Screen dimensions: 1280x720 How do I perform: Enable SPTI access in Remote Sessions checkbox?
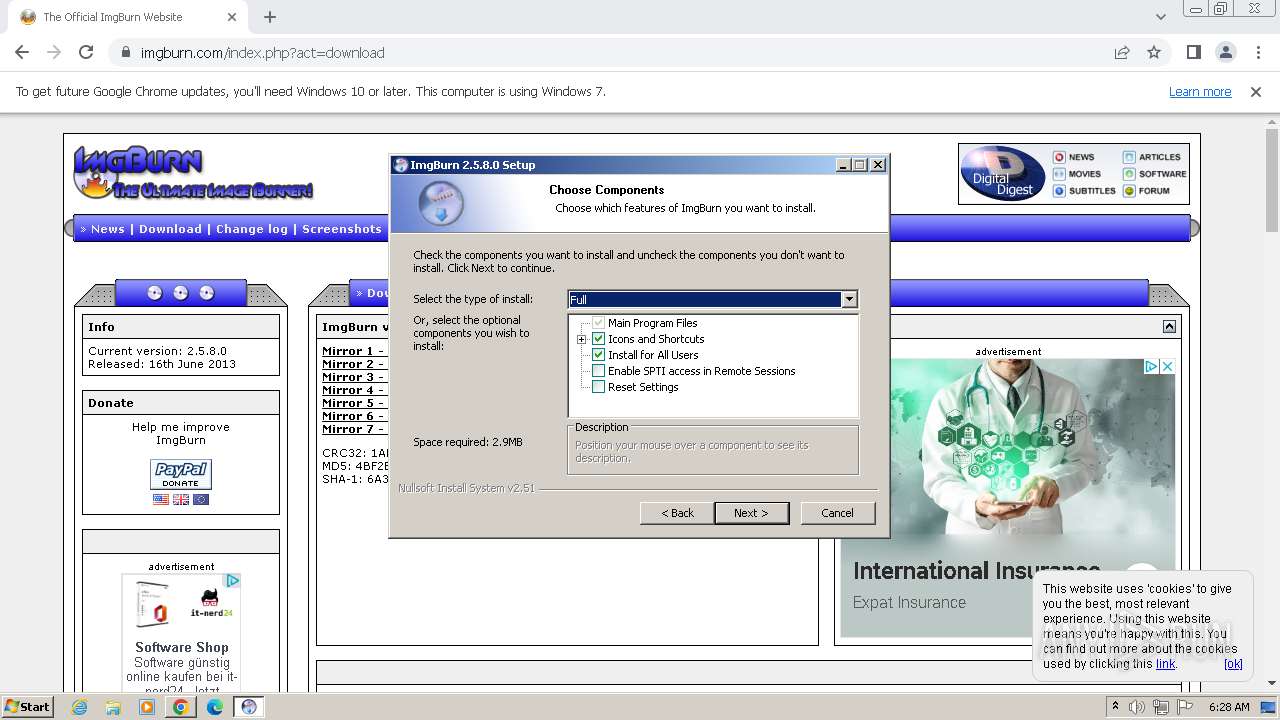[x=598, y=371]
